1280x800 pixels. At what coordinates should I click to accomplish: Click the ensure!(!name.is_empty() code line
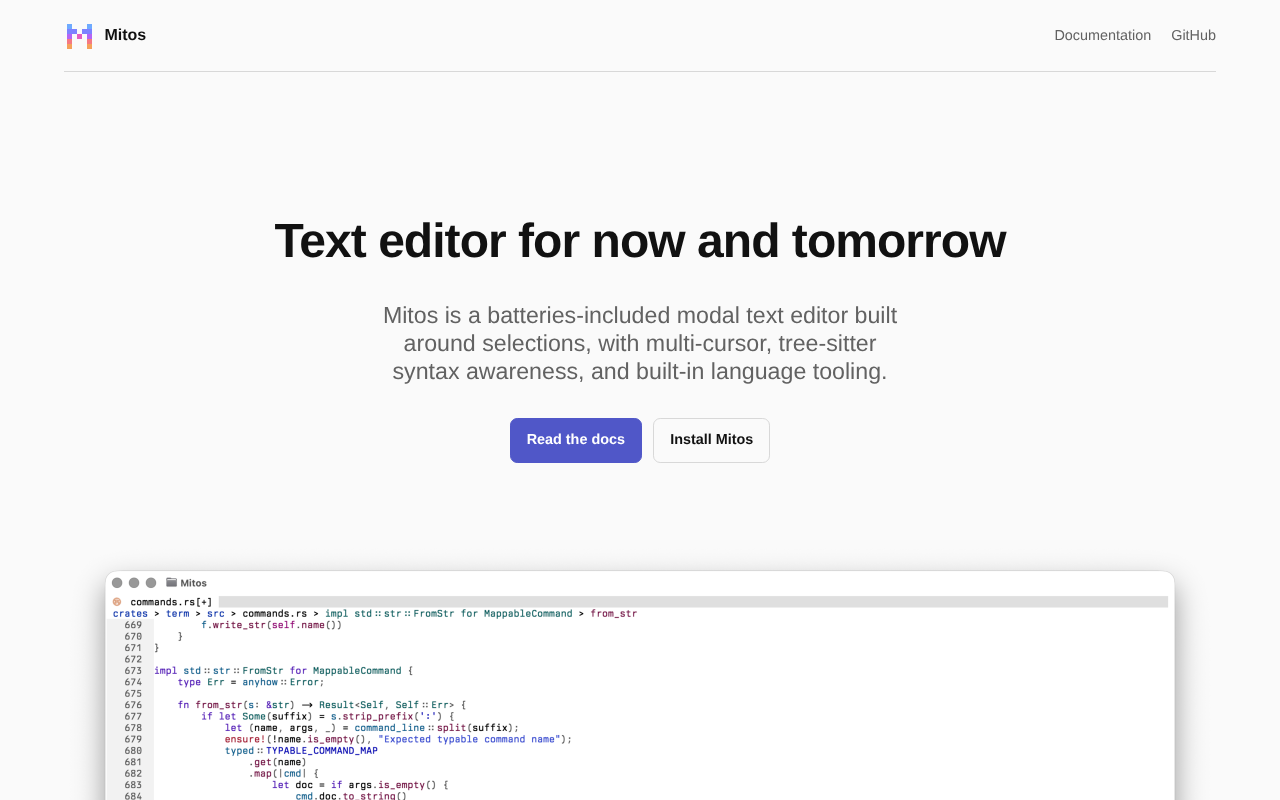tap(398, 740)
